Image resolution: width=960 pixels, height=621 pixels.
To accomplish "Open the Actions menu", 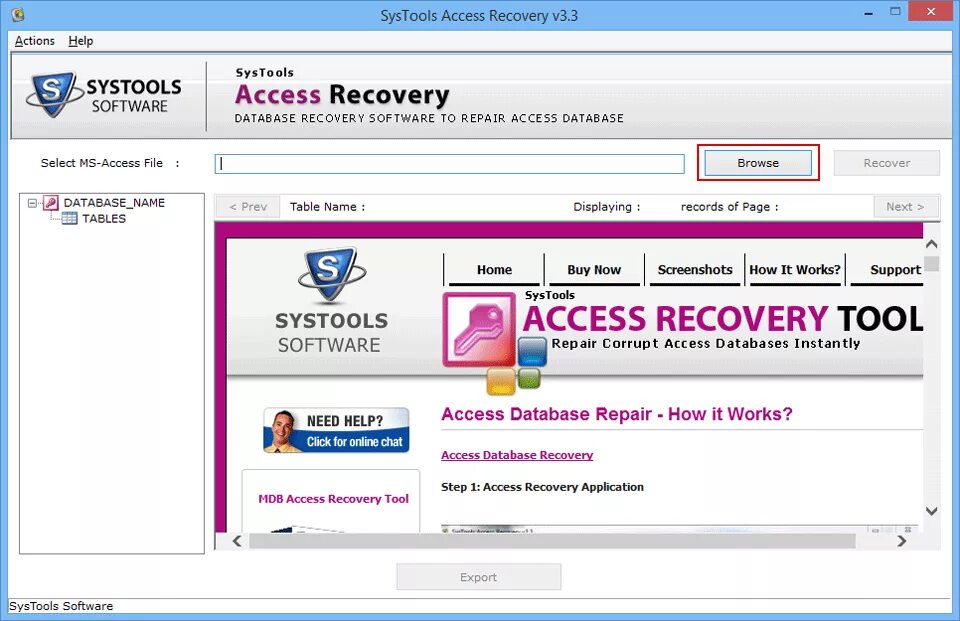I will pos(33,41).
